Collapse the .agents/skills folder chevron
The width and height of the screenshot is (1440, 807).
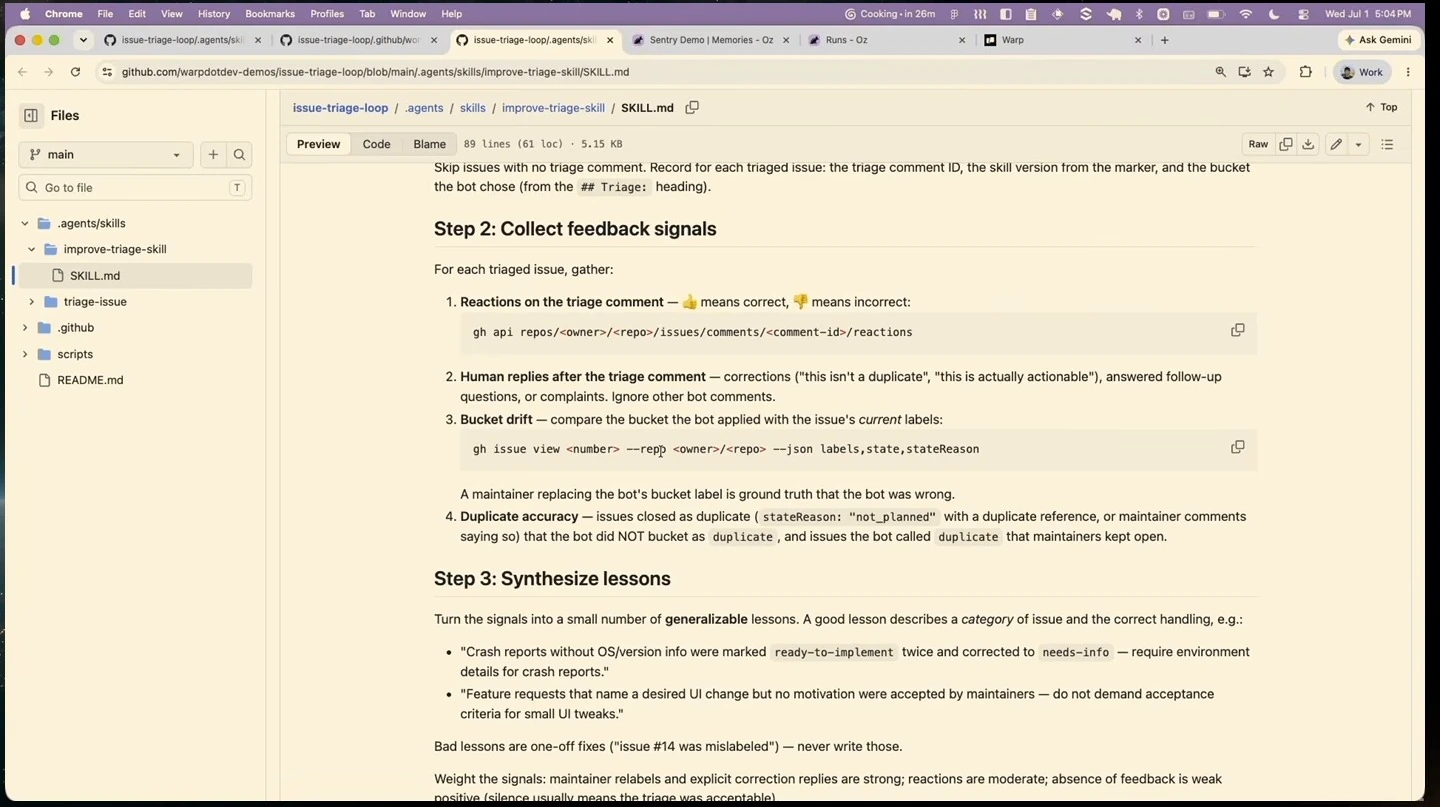(25, 223)
